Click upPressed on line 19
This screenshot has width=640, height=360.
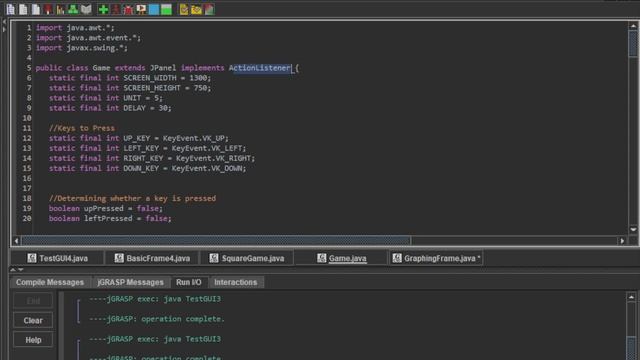[x=104, y=208]
